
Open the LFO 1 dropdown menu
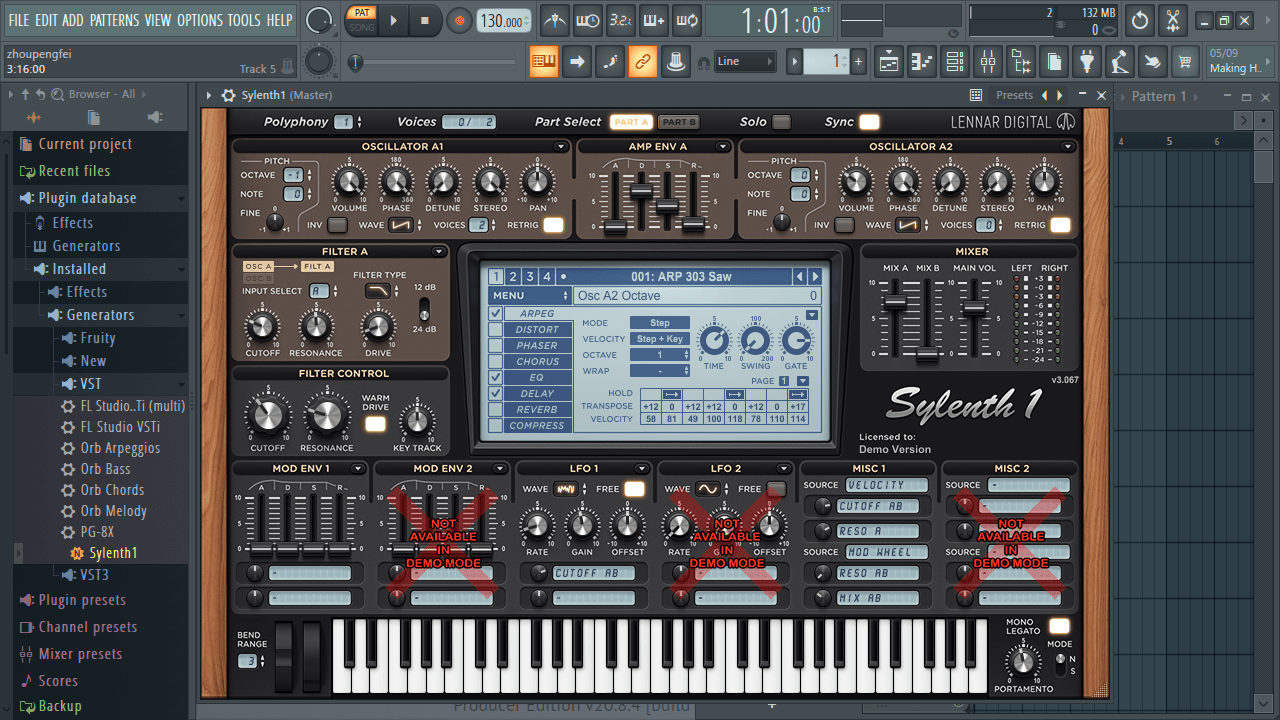point(643,468)
